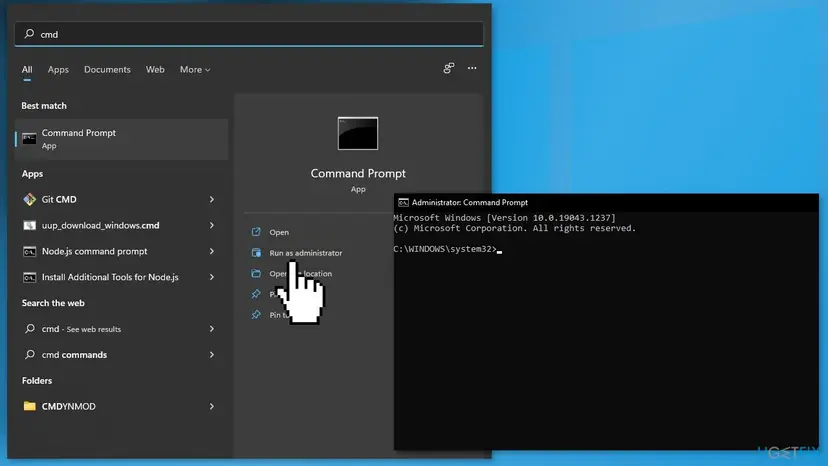Click the Command Prompt title in the preview pane
828x466 pixels.
358,173
